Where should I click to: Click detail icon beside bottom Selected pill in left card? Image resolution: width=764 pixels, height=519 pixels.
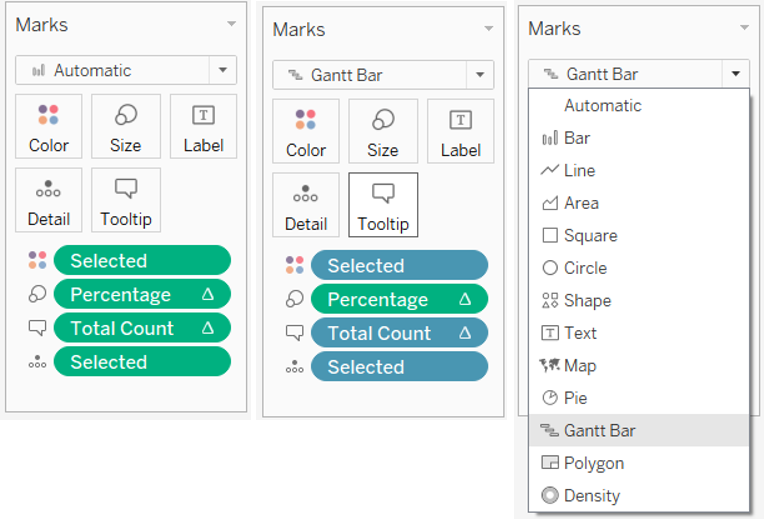click(38, 362)
